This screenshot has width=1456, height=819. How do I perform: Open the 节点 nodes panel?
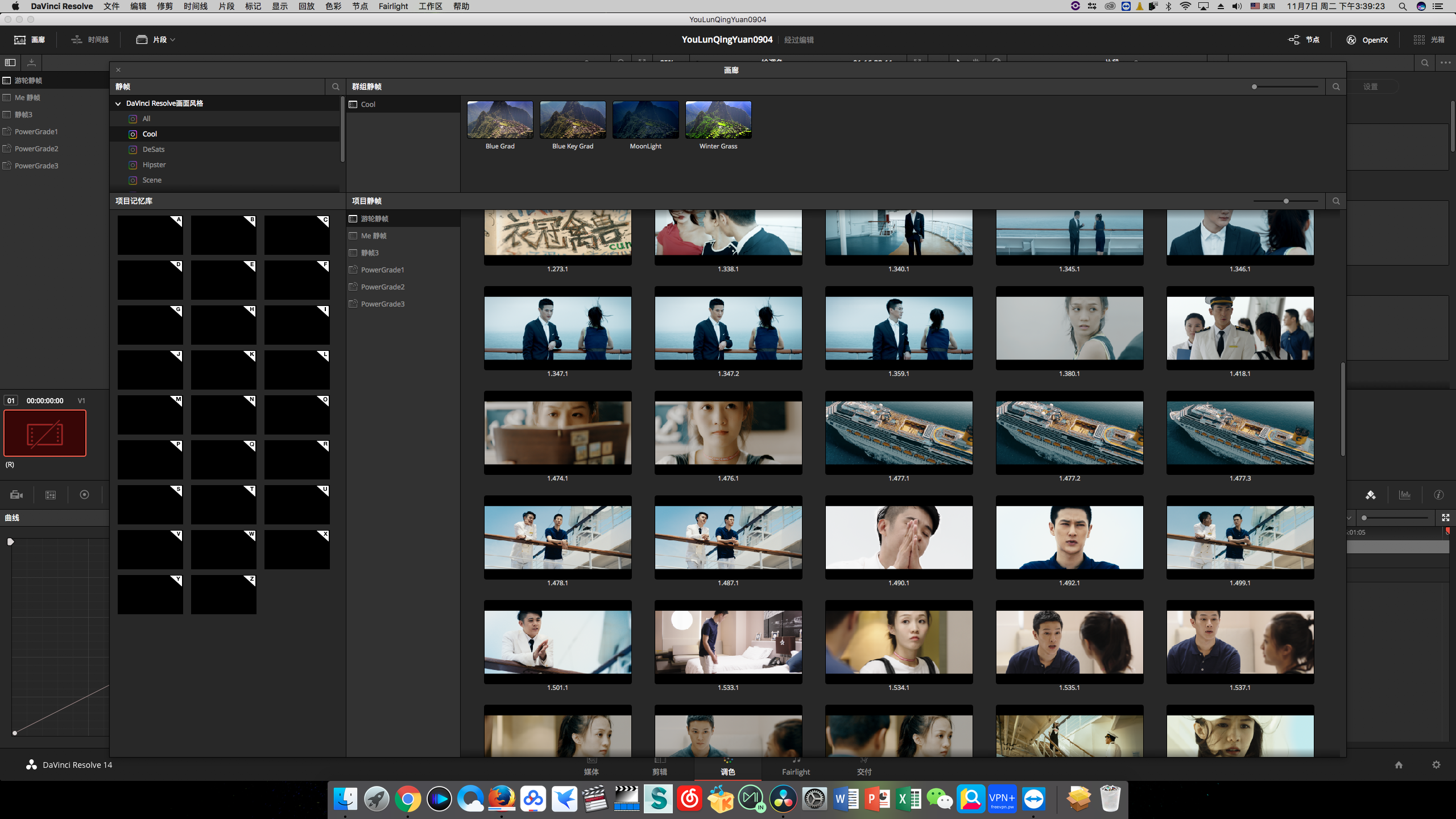pyautogui.click(x=1304, y=40)
